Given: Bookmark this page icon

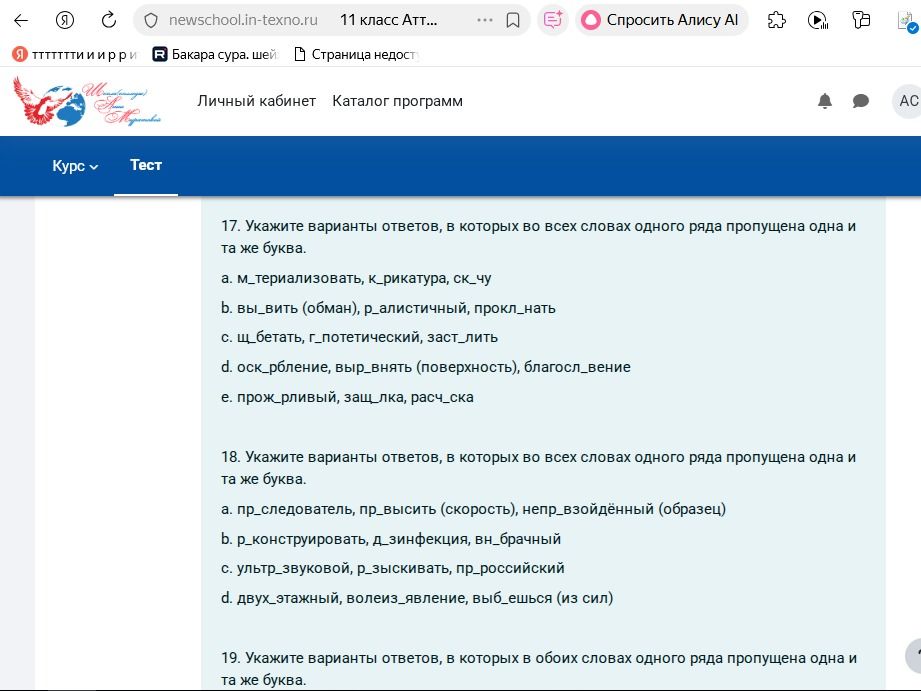Looking at the screenshot, I should pyautogui.click(x=513, y=21).
